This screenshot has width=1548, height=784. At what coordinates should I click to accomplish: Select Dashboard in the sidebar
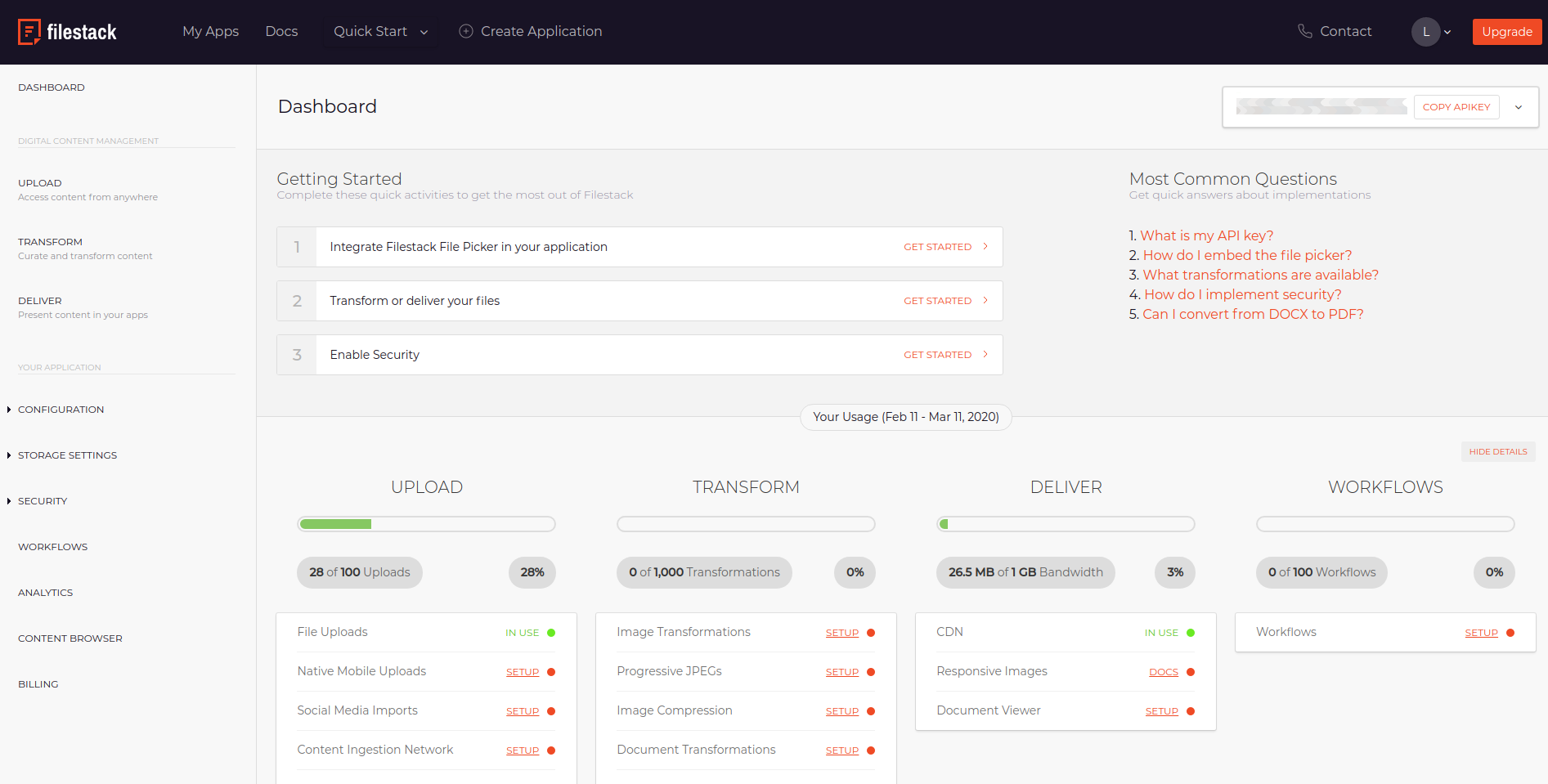pos(52,87)
